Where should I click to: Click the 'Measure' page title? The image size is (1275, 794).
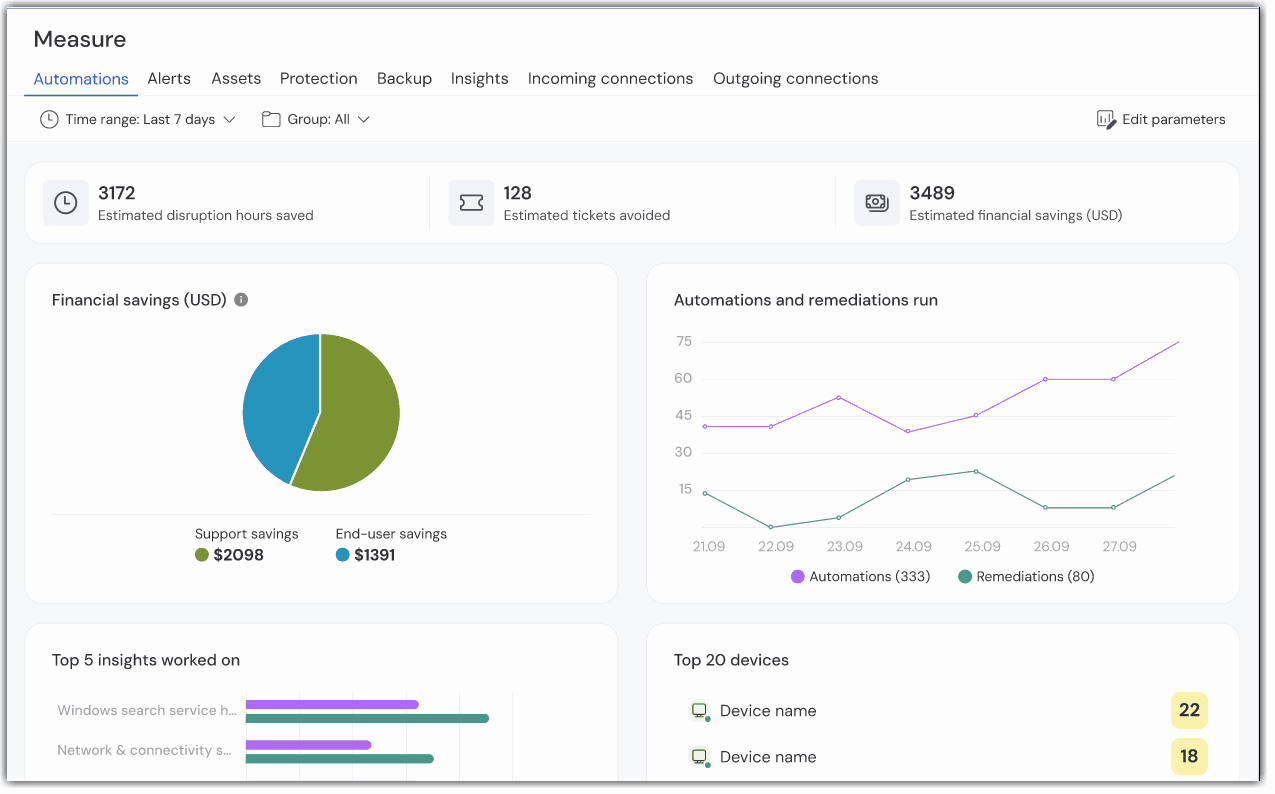[x=80, y=39]
